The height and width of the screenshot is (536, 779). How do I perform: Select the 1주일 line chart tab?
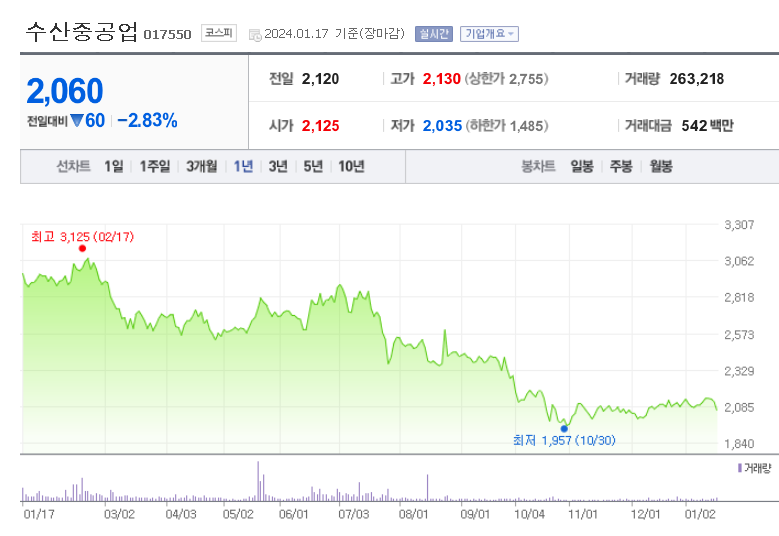[x=155, y=166]
